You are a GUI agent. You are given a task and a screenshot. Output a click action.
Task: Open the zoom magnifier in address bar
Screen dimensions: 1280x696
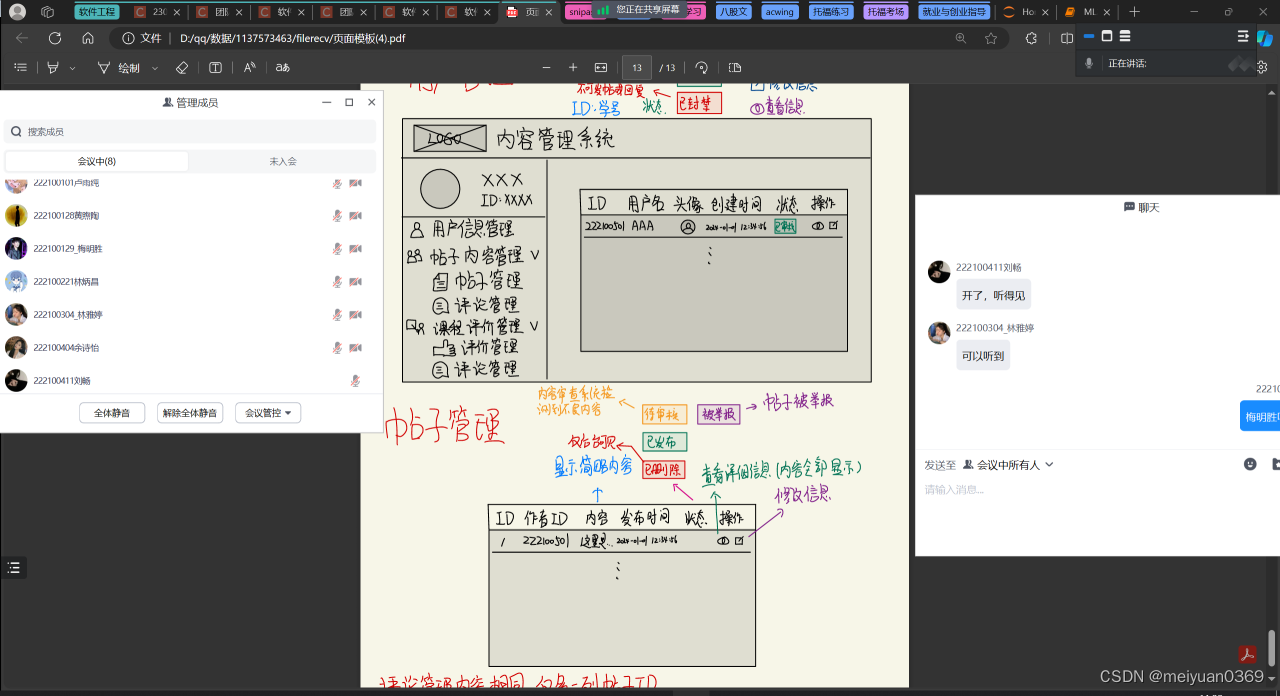point(961,38)
